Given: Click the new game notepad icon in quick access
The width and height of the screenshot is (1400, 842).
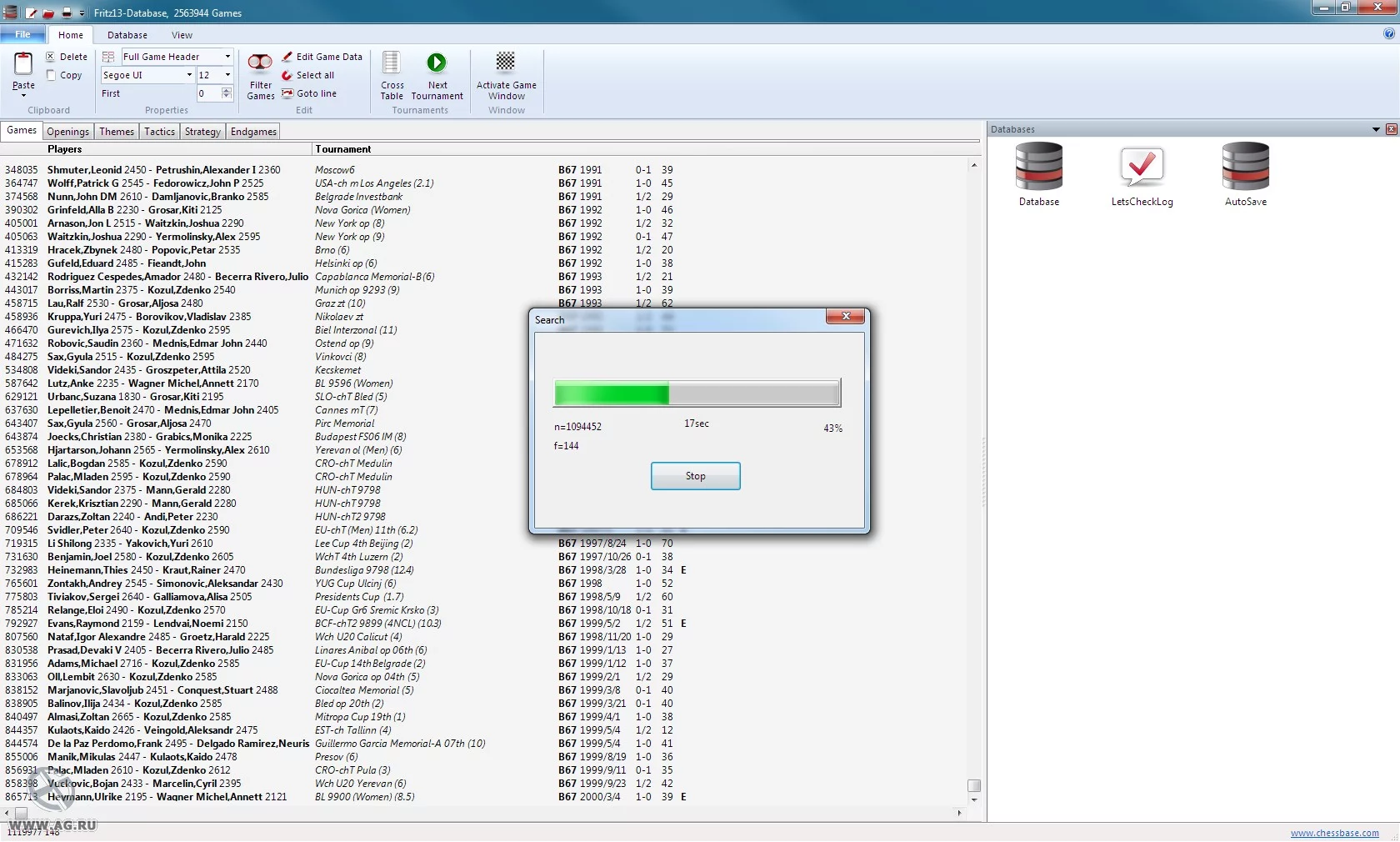Looking at the screenshot, I should 31,13.
